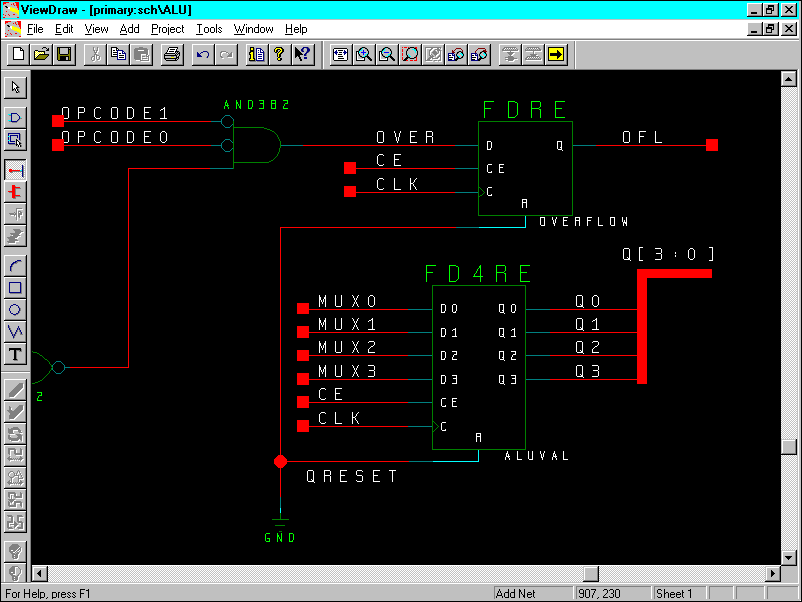Choose the Add Component gate tool
The image size is (802, 602).
pos(15,118)
